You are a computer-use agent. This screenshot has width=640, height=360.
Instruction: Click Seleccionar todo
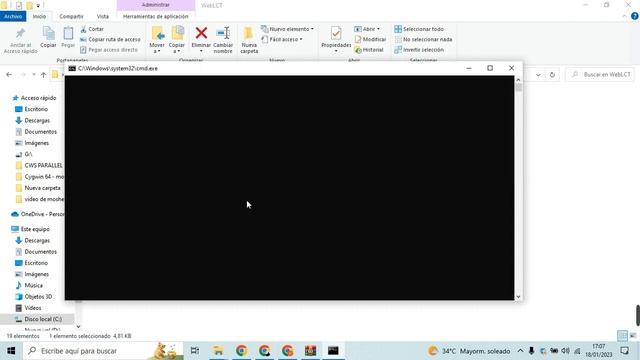[419, 29]
